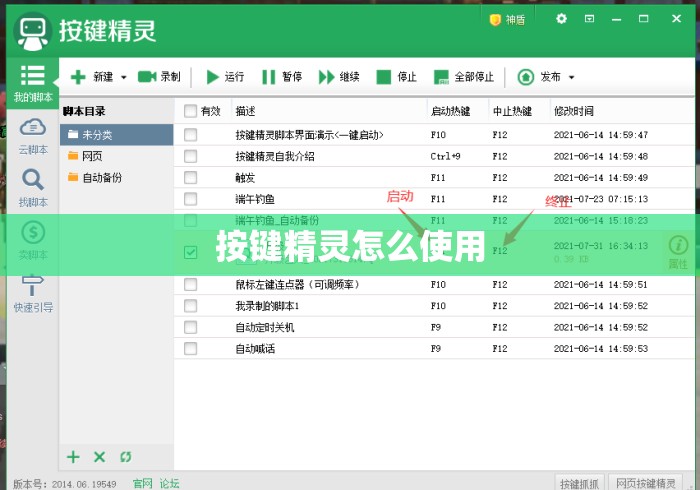This screenshot has height=490, width=700.
Task: Click the Stop All (全部停止) button
Action: [464, 77]
